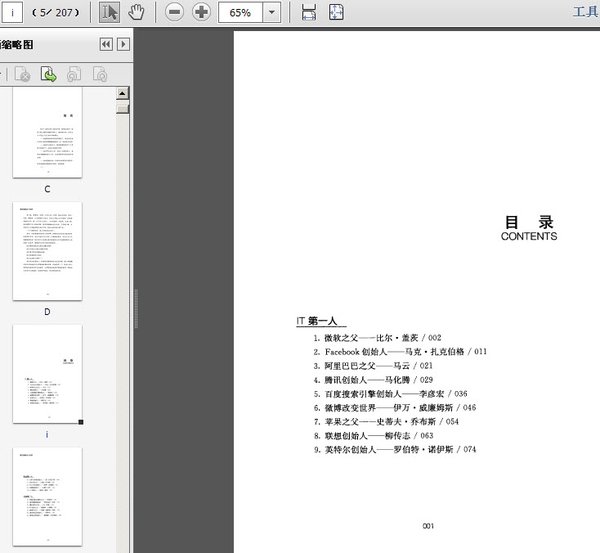600x553 pixels.
Task: Click the rotate clockwise page icon
Action: [x=99, y=74]
